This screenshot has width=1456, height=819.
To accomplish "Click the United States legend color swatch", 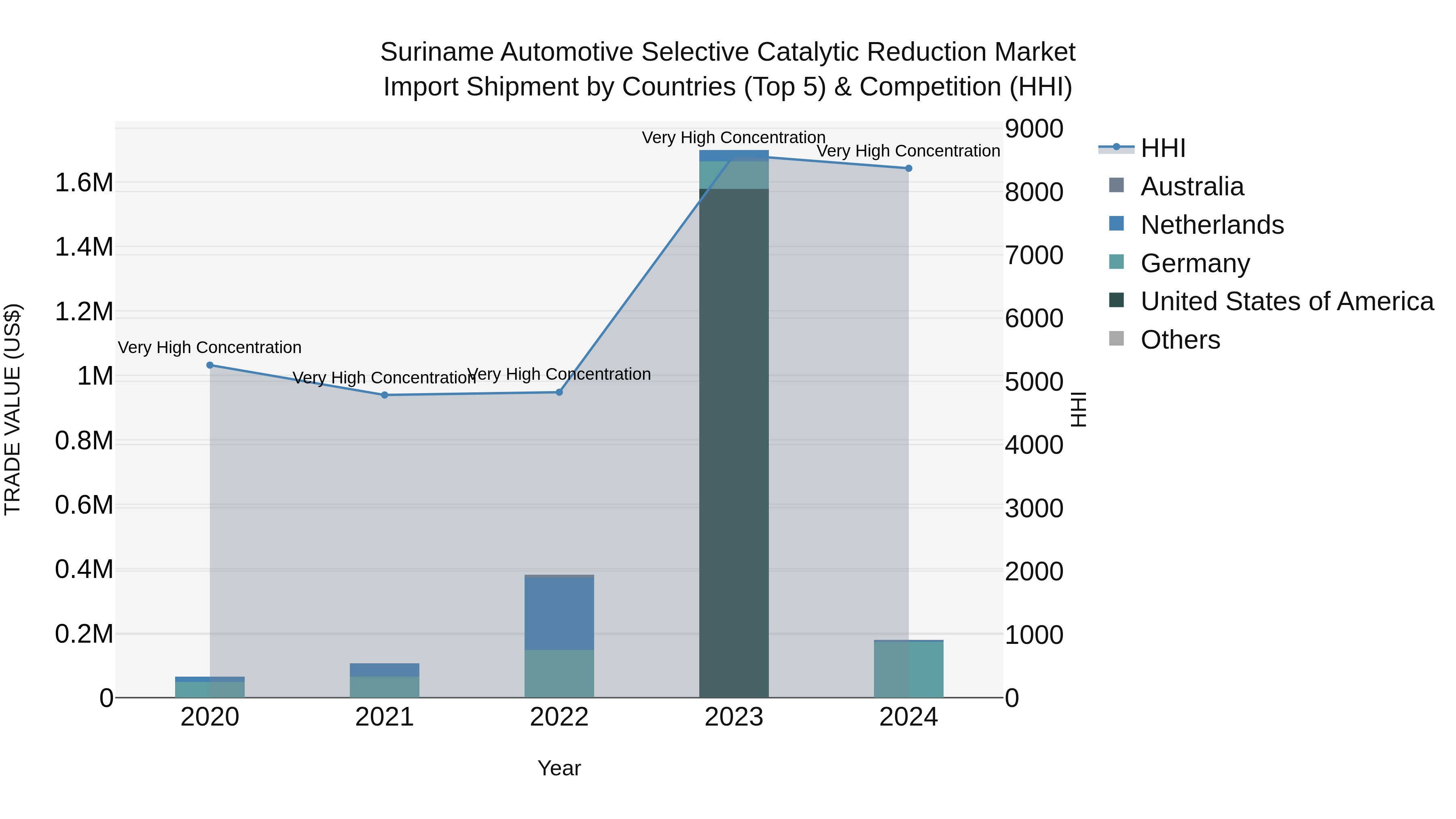I will (1116, 300).
